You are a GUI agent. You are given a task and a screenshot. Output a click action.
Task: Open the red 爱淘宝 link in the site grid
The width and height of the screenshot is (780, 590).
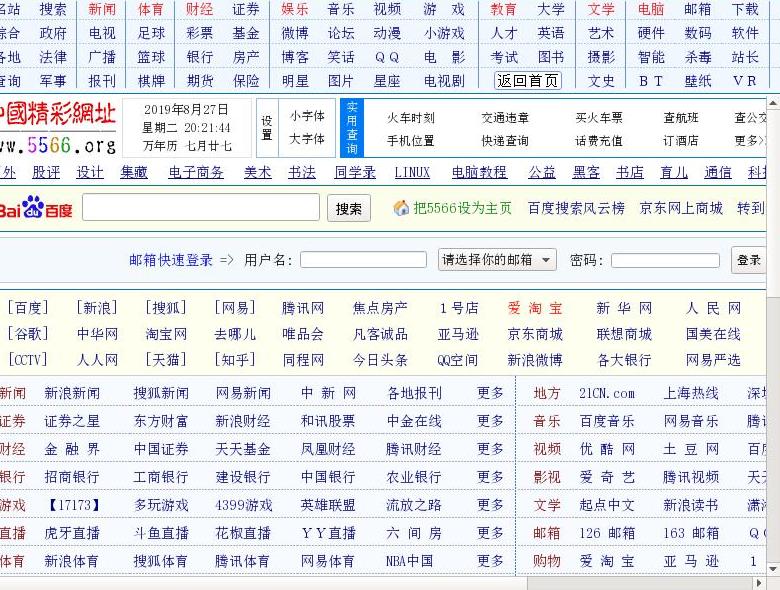535,308
